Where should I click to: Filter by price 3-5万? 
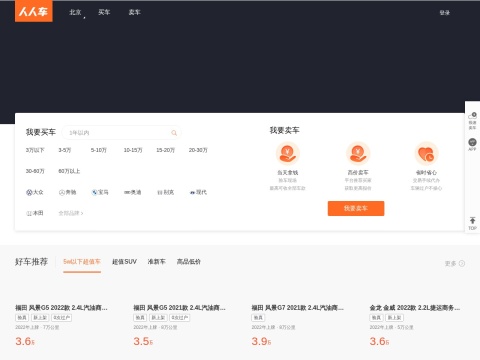[x=65, y=150]
